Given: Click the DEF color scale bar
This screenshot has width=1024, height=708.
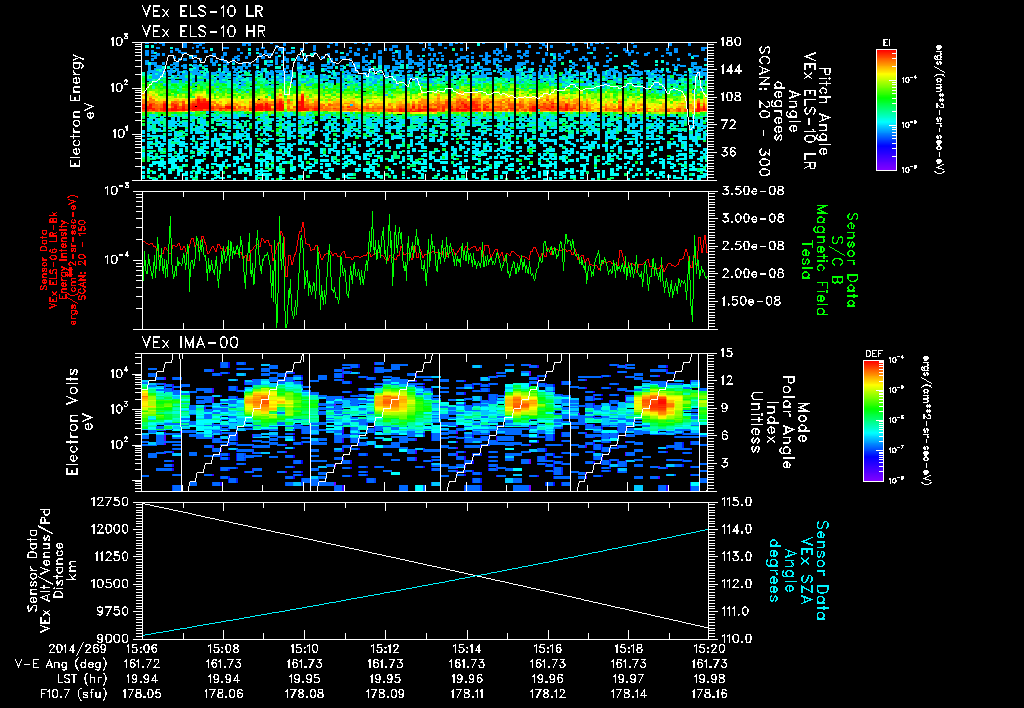Looking at the screenshot, I should (x=874, y=421).
